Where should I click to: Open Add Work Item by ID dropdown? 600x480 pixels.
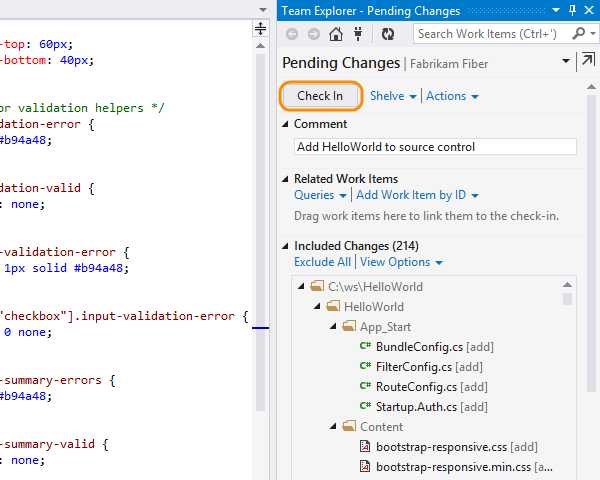[x=417, y=195]
